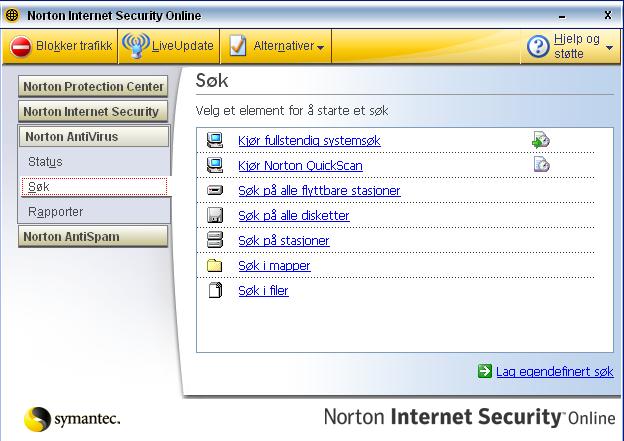Click the computer icon beside Kjør fullstendig systemsøk
This screenshot has width=624, height=441.
point(215,140)
